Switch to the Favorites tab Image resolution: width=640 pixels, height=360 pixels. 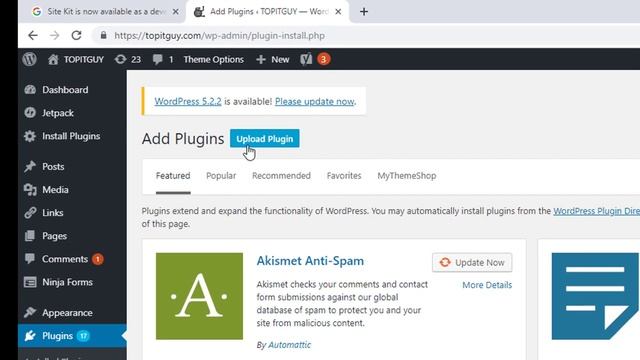pyautogui.click(x=344, y=176)
